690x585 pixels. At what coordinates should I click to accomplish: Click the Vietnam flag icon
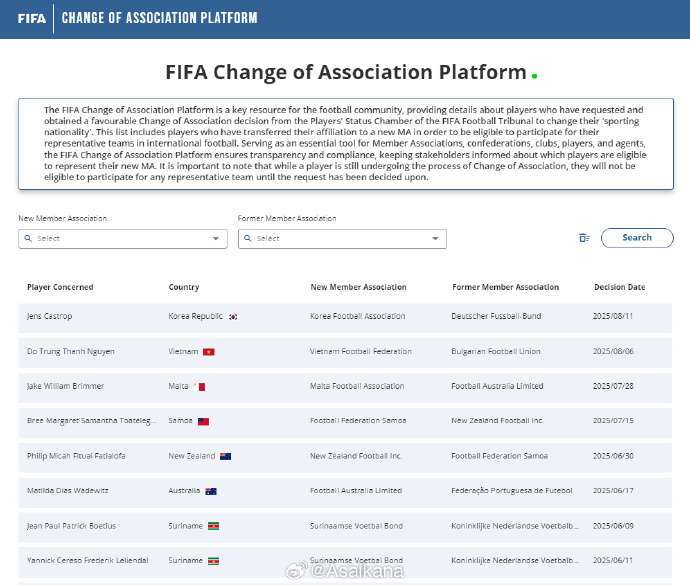point(209,352)
